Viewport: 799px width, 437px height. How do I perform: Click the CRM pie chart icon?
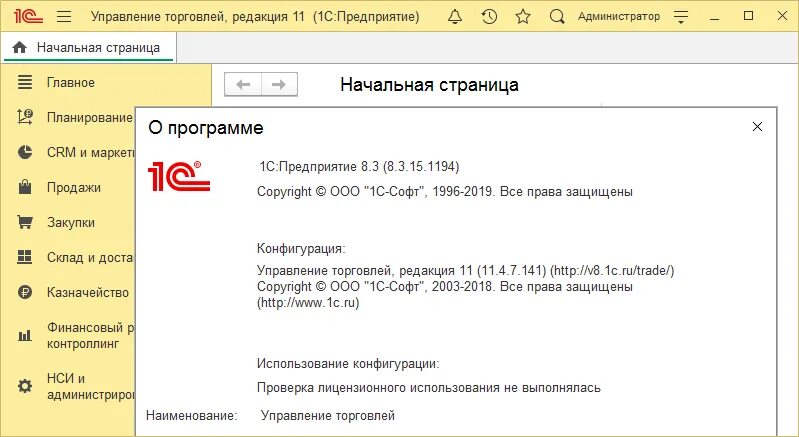click(24, 152)
